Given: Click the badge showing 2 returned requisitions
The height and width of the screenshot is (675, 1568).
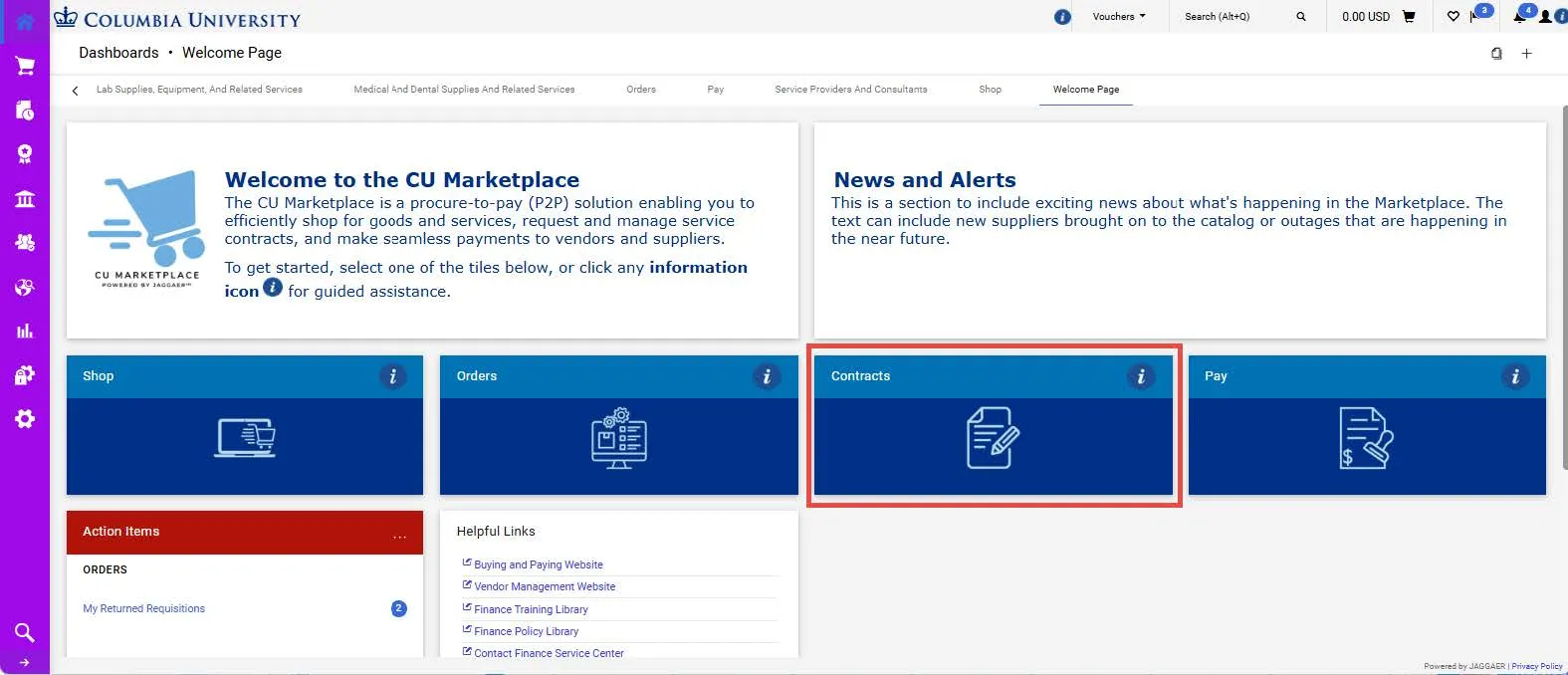Looking at the screenshot, I should [x=398, y=608].
